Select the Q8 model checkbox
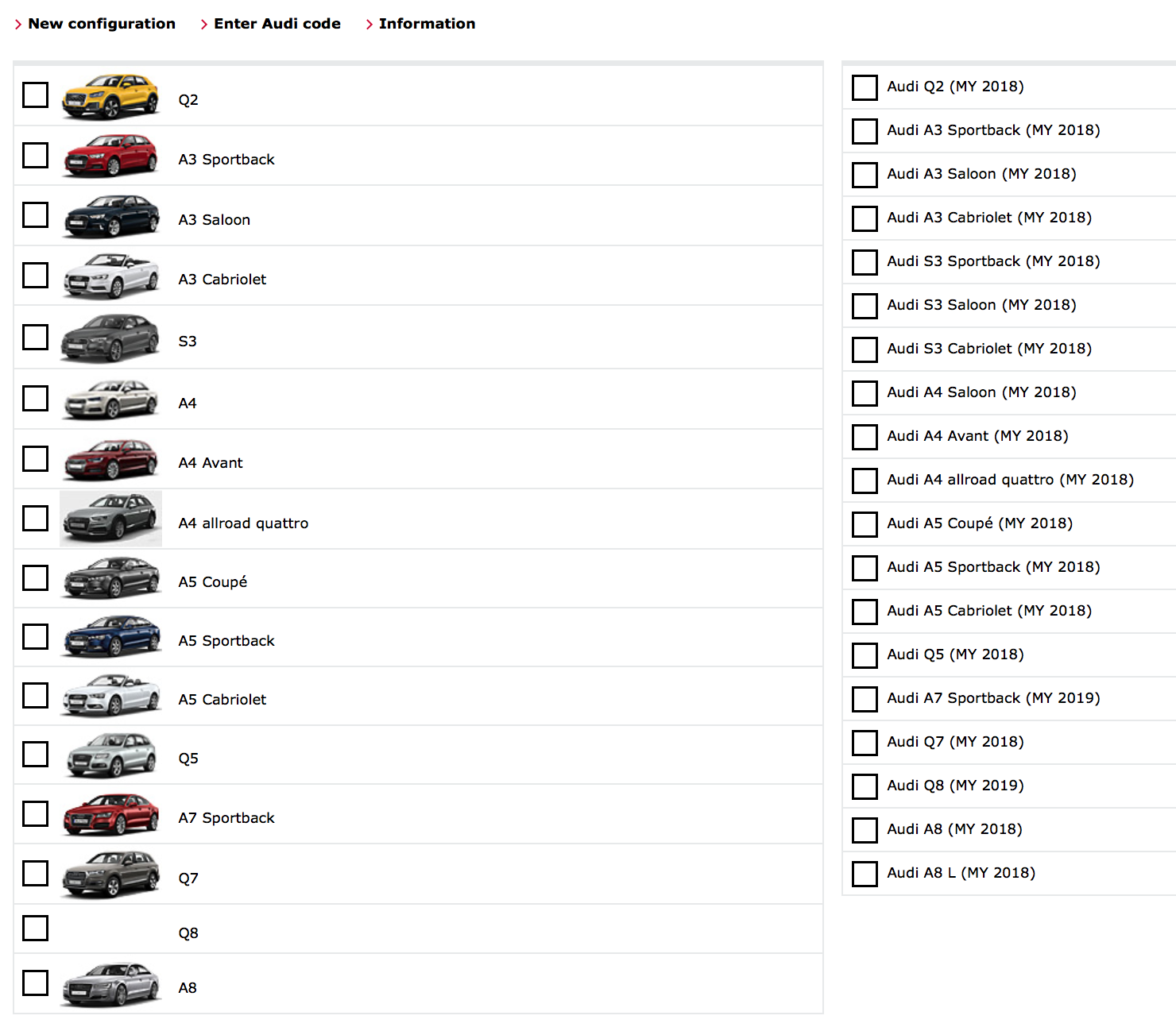Viewport: 1176px width, 1031px height. 36,928
